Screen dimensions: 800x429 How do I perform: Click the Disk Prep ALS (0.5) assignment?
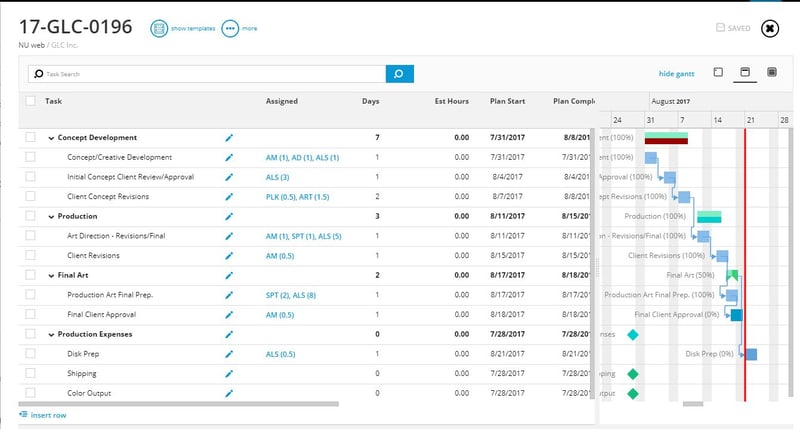click(280, 354)
